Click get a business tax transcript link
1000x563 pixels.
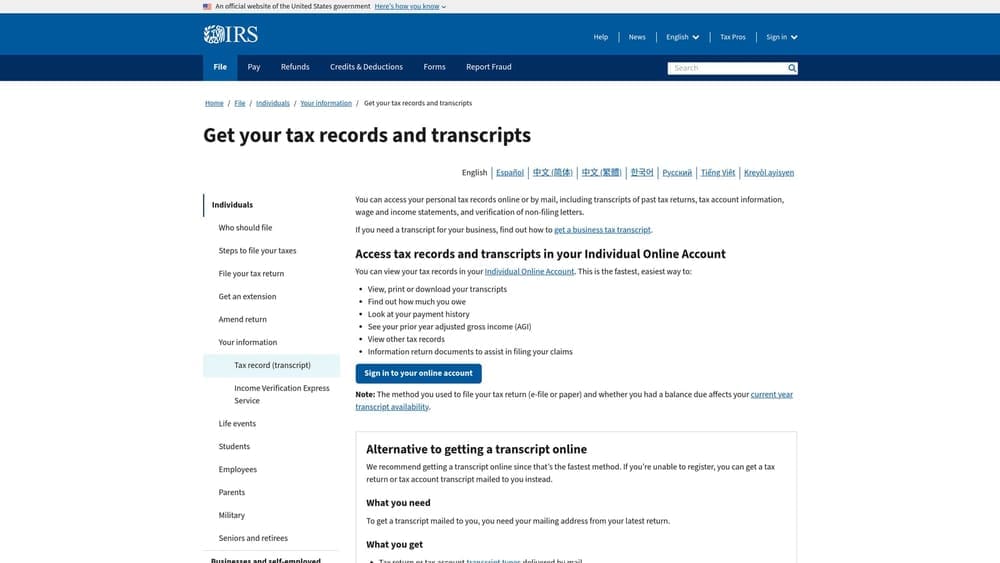pos(602,230)
